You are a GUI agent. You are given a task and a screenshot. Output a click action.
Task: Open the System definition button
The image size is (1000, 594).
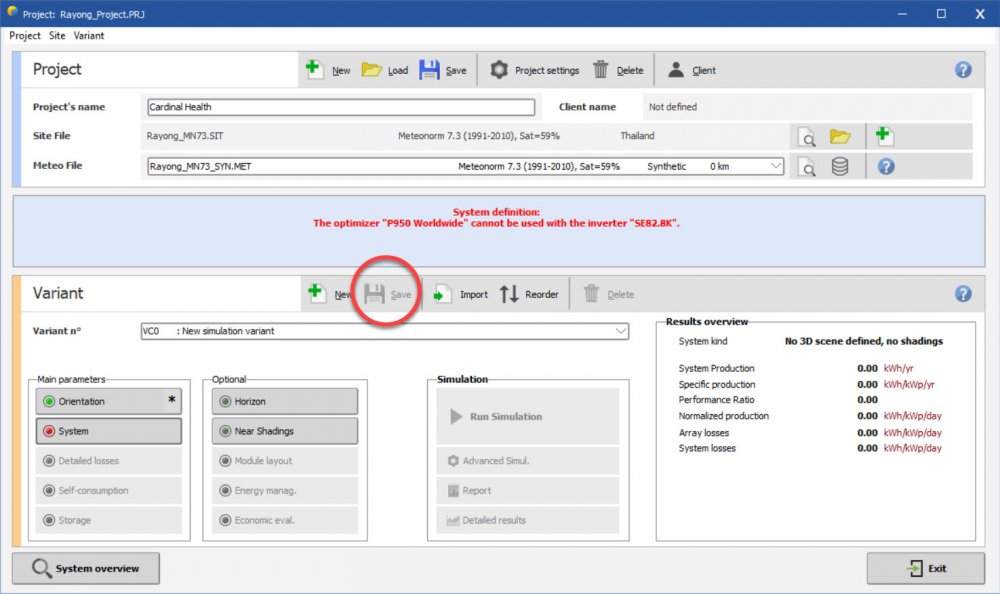[x=108, y=431]
